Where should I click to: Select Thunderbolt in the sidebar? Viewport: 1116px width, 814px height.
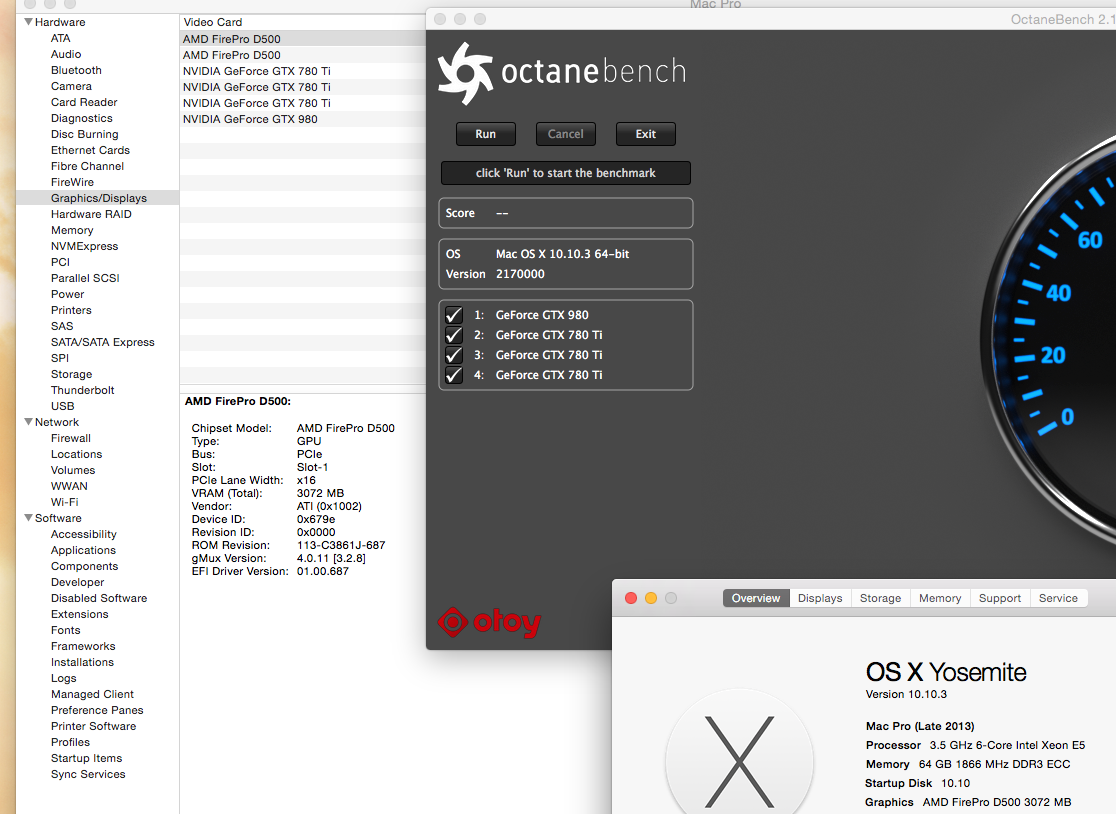tap(83, 391)
